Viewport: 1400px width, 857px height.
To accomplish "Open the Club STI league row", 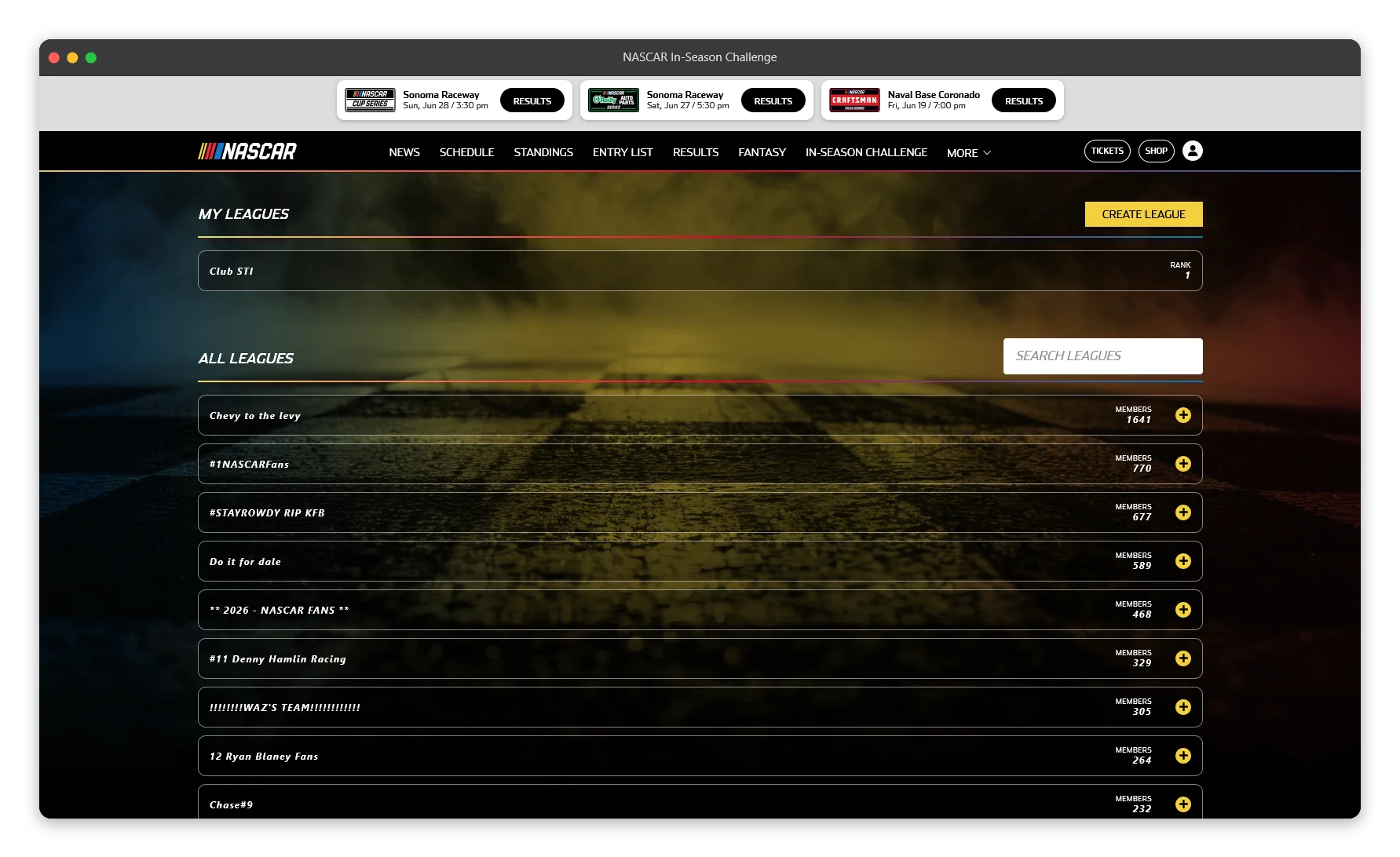I will point(700,271).
